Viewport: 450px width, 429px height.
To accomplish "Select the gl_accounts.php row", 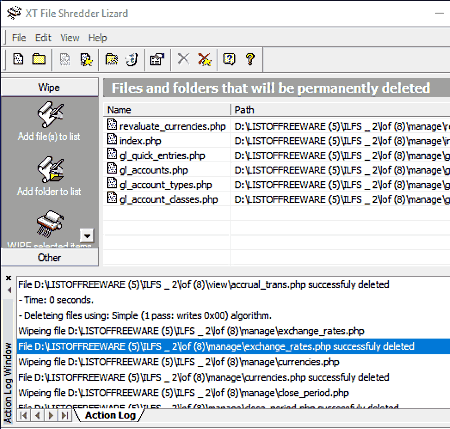I will tap(277, 170).
